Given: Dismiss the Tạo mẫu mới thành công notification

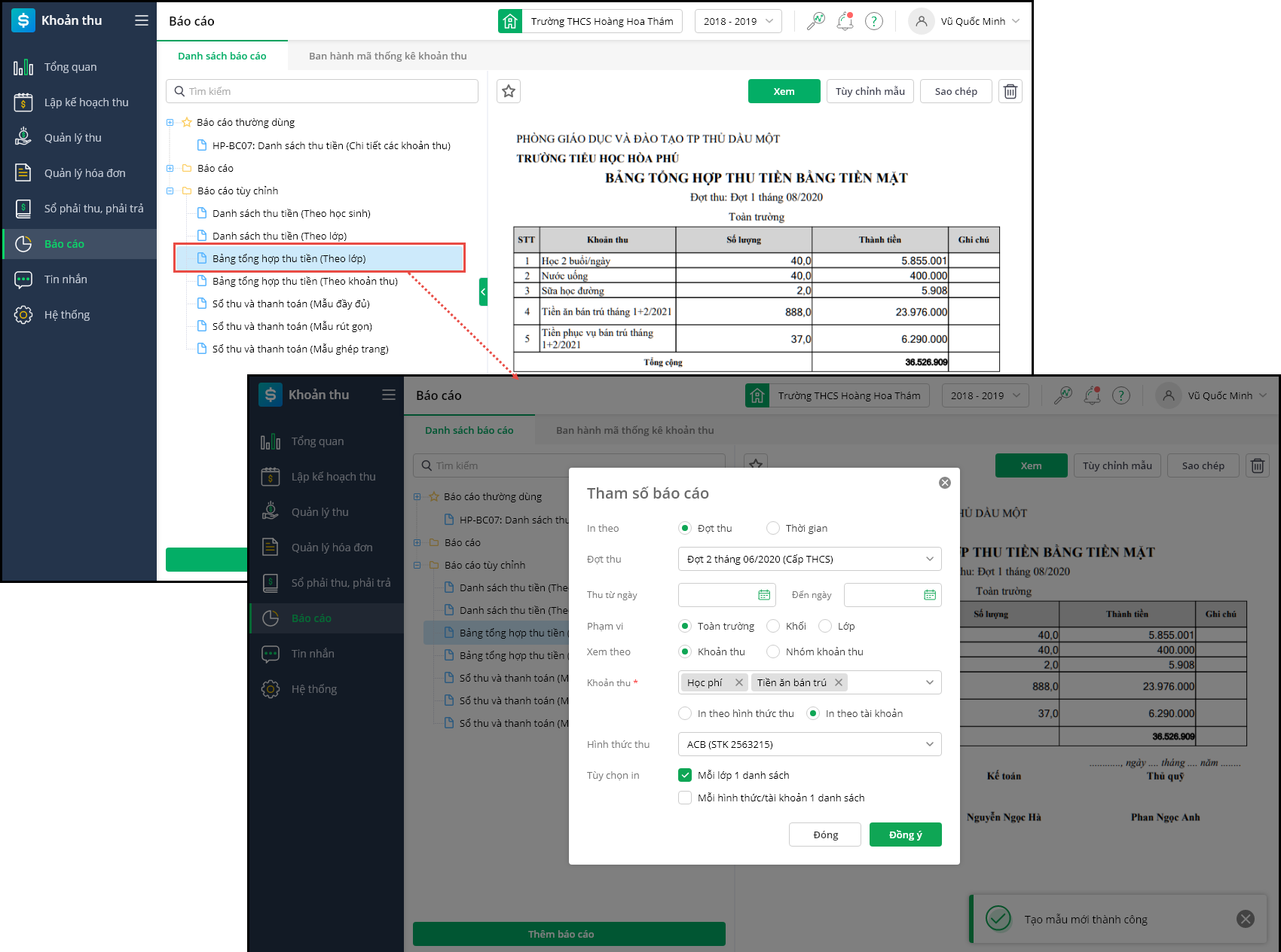Looking at the screenshot, I should coord(1246,919).
